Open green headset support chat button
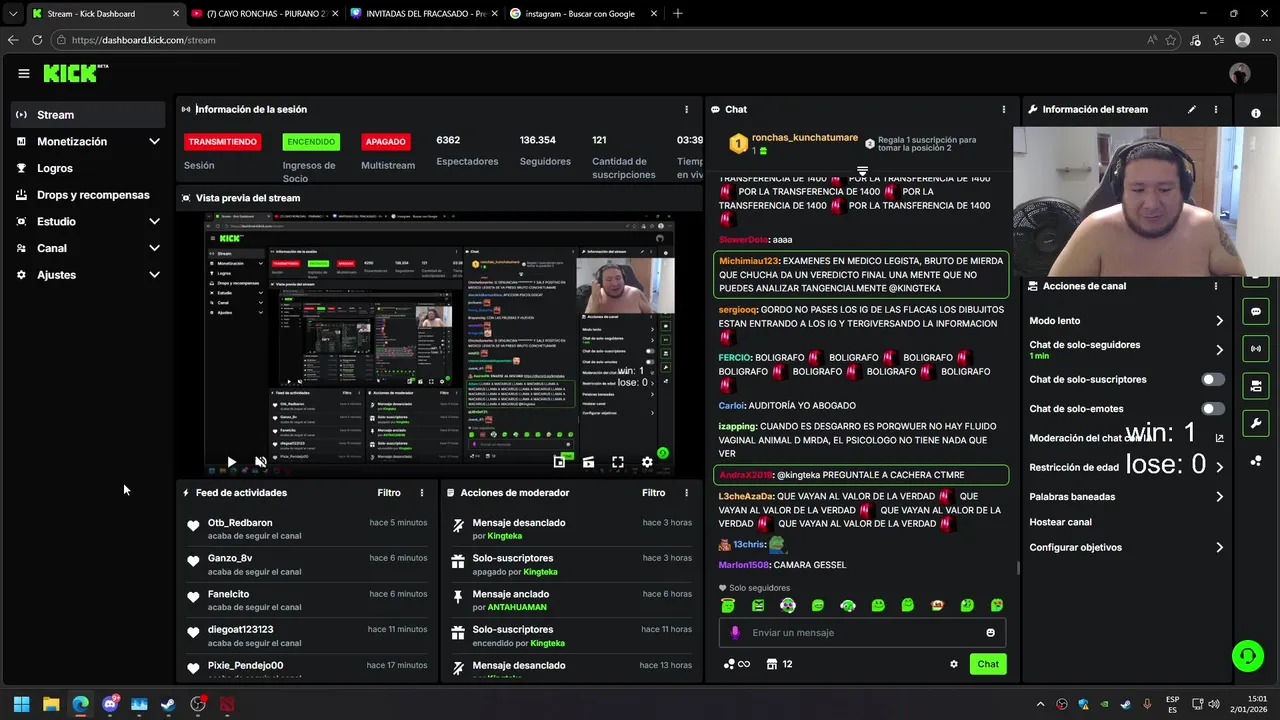This screenshot has height=720, width=1280. point(1247,656)
